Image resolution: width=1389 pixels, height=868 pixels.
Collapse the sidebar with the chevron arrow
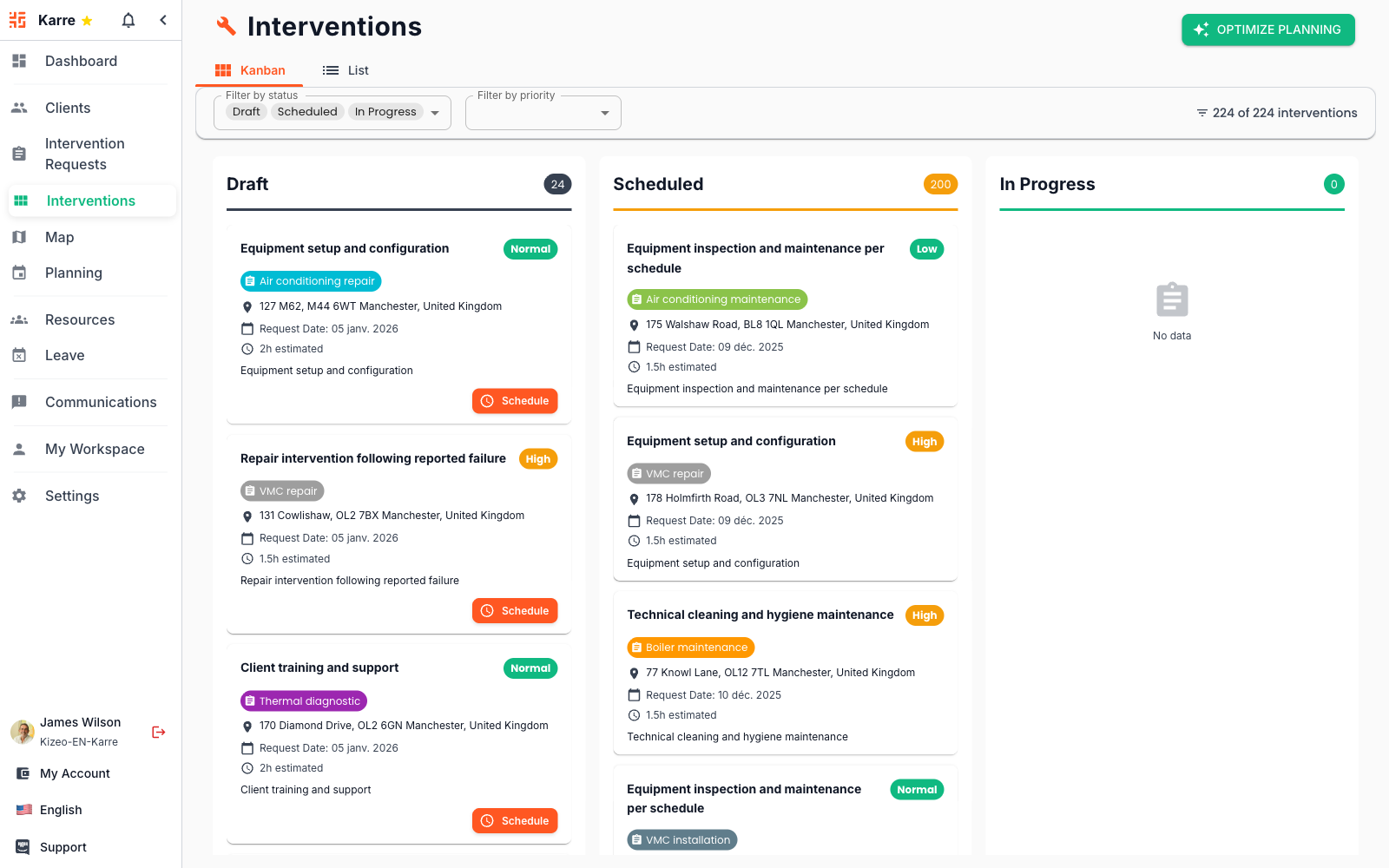coord(163,19)
